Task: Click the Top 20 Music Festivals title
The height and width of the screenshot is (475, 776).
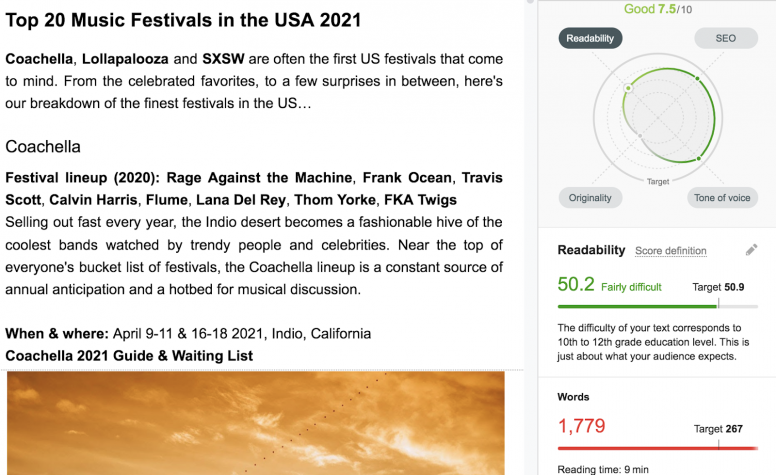Action: [183, 20]
